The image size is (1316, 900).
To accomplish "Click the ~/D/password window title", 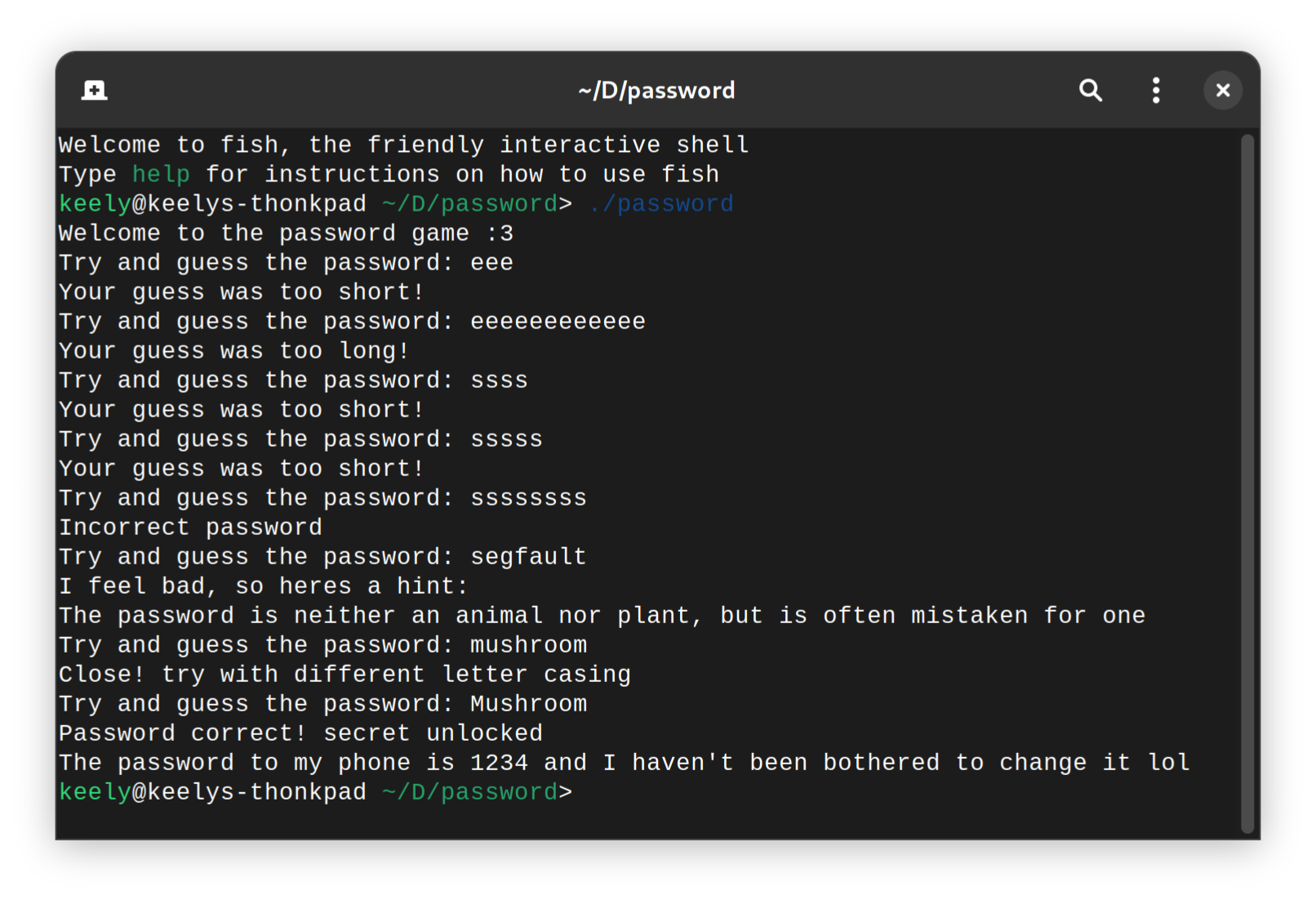I will (x=657, y=90).
